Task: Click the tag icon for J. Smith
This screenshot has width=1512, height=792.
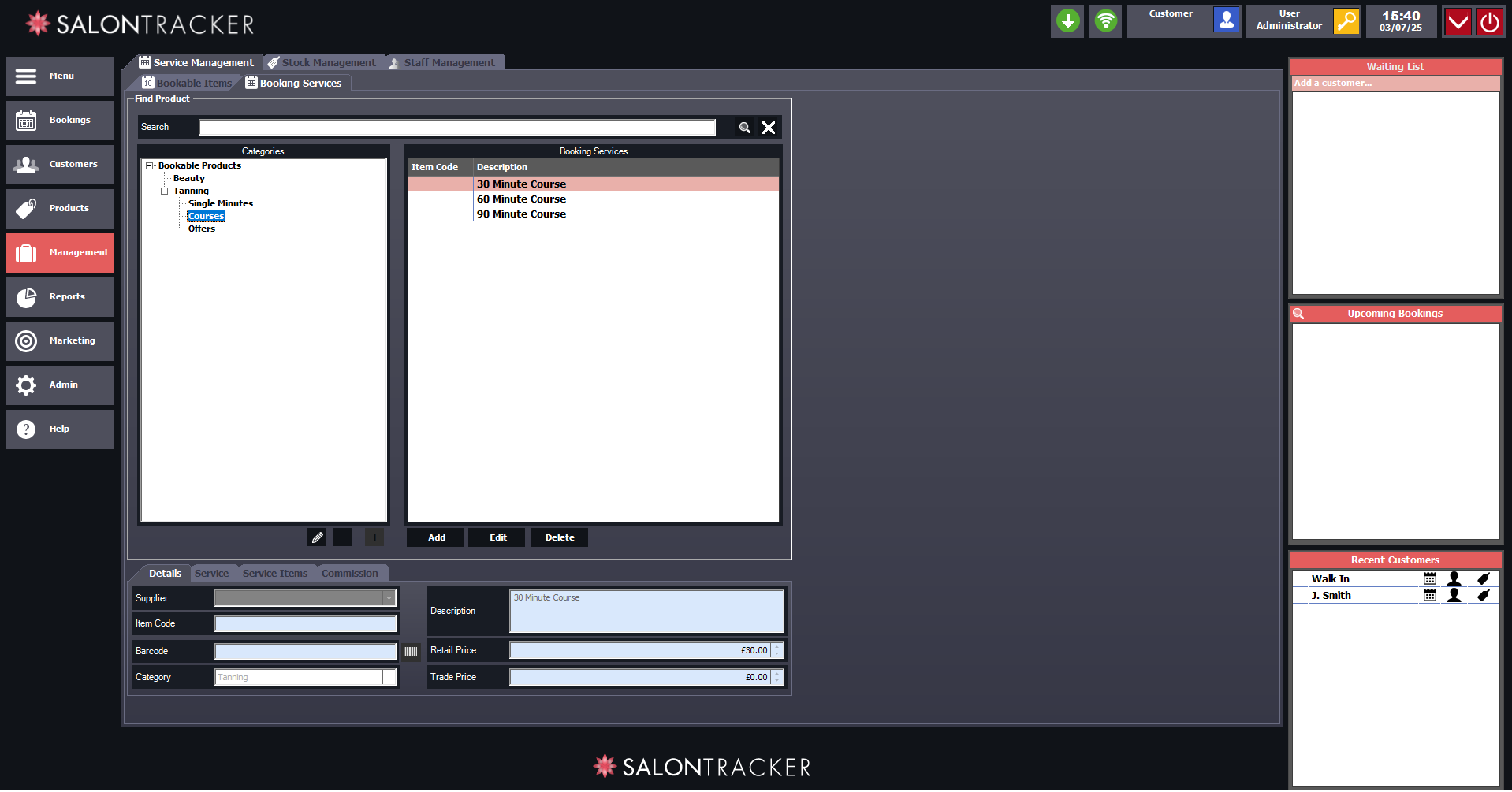Action: coord(1483,596)
